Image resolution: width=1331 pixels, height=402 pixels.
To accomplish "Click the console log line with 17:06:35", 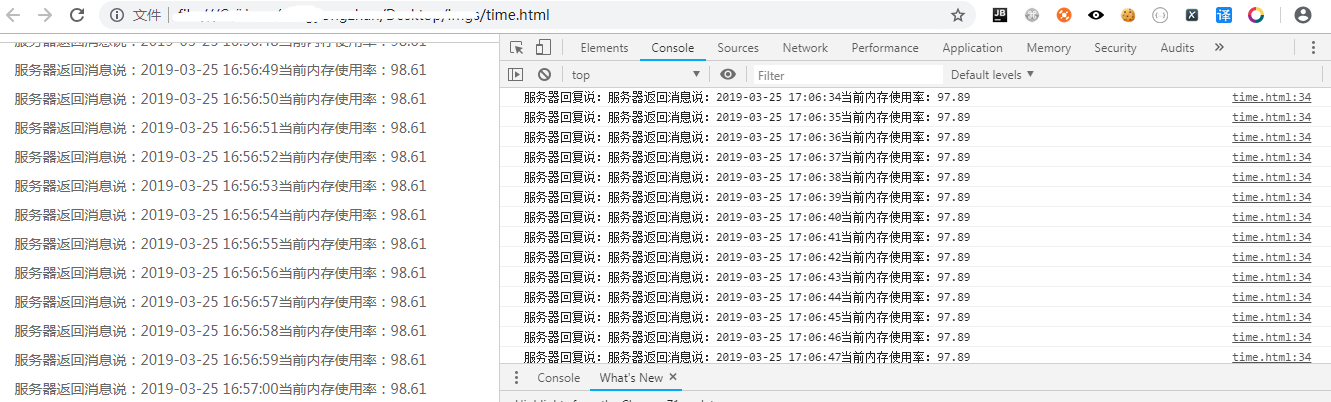I will tap(747, 117).
